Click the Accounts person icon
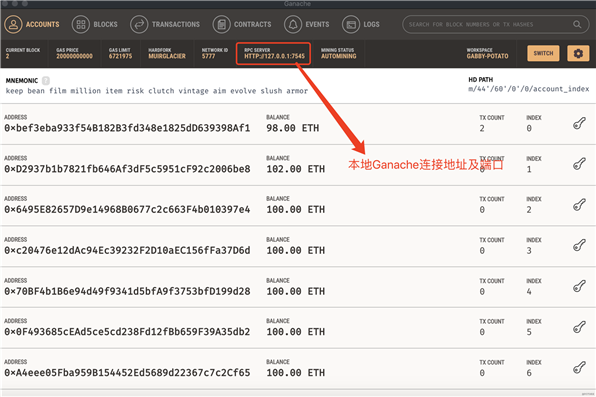This screenshot has height=397, width=596. (x=13, y=24)
